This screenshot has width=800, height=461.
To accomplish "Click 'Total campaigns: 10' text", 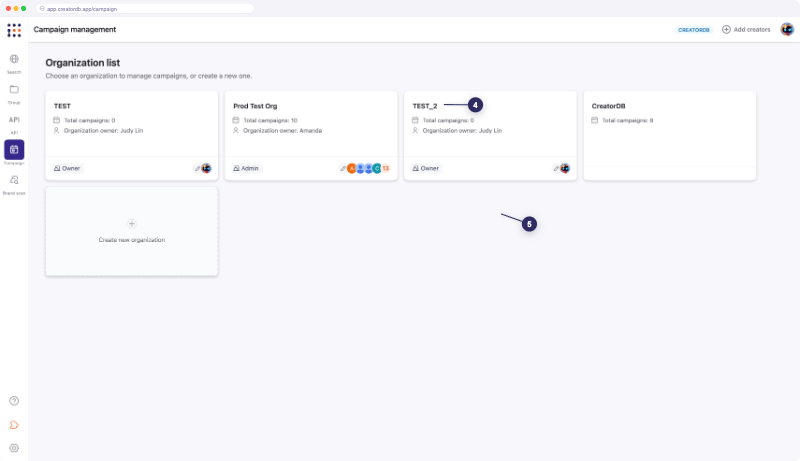I will coord(270,120).
